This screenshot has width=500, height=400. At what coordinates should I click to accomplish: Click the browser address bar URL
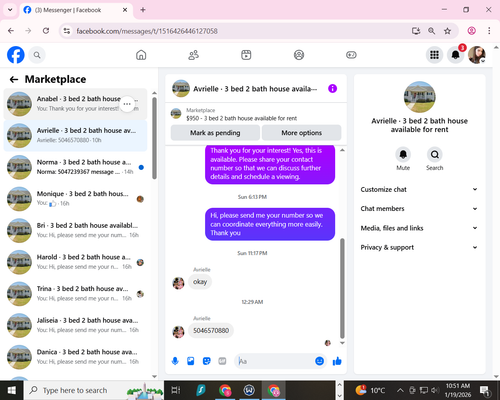coord(147,31)
